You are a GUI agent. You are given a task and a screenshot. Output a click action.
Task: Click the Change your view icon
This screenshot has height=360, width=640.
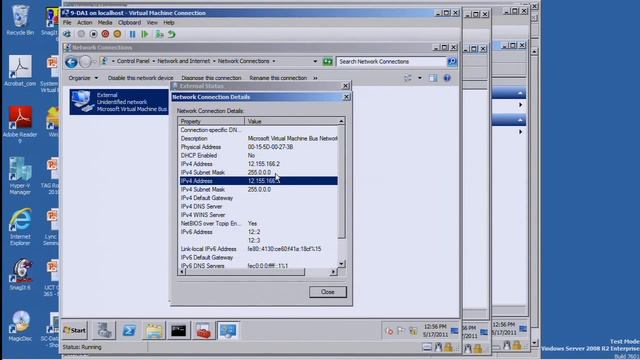pos(408,78)
